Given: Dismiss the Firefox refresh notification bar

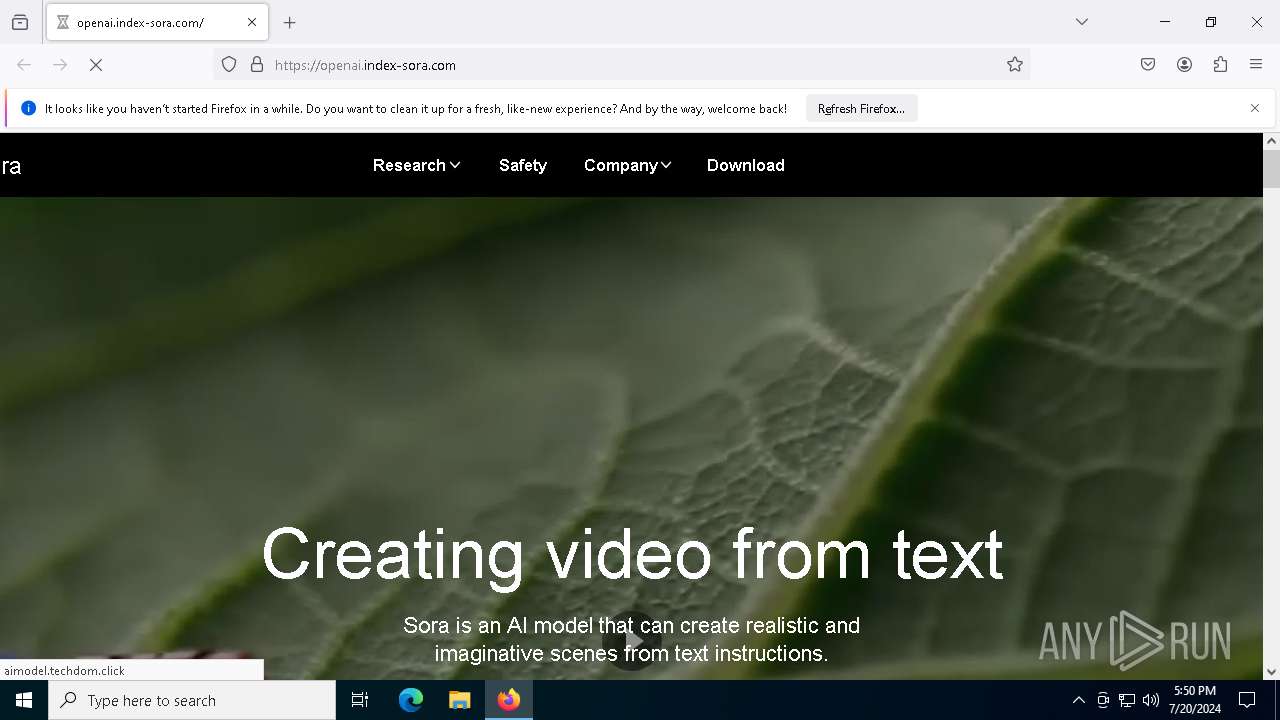Looking at the screenshot, I should pos(1255,108).
